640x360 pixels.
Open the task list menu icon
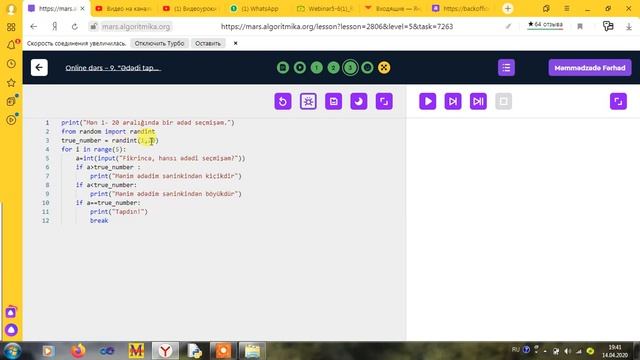pos(506,68)
